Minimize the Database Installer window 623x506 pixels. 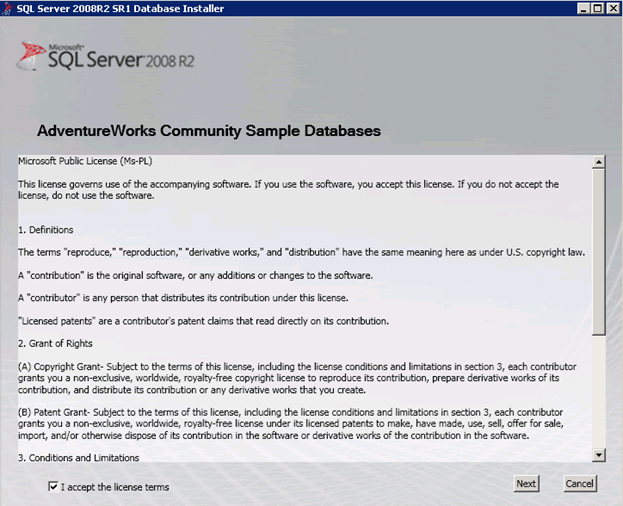581,8
